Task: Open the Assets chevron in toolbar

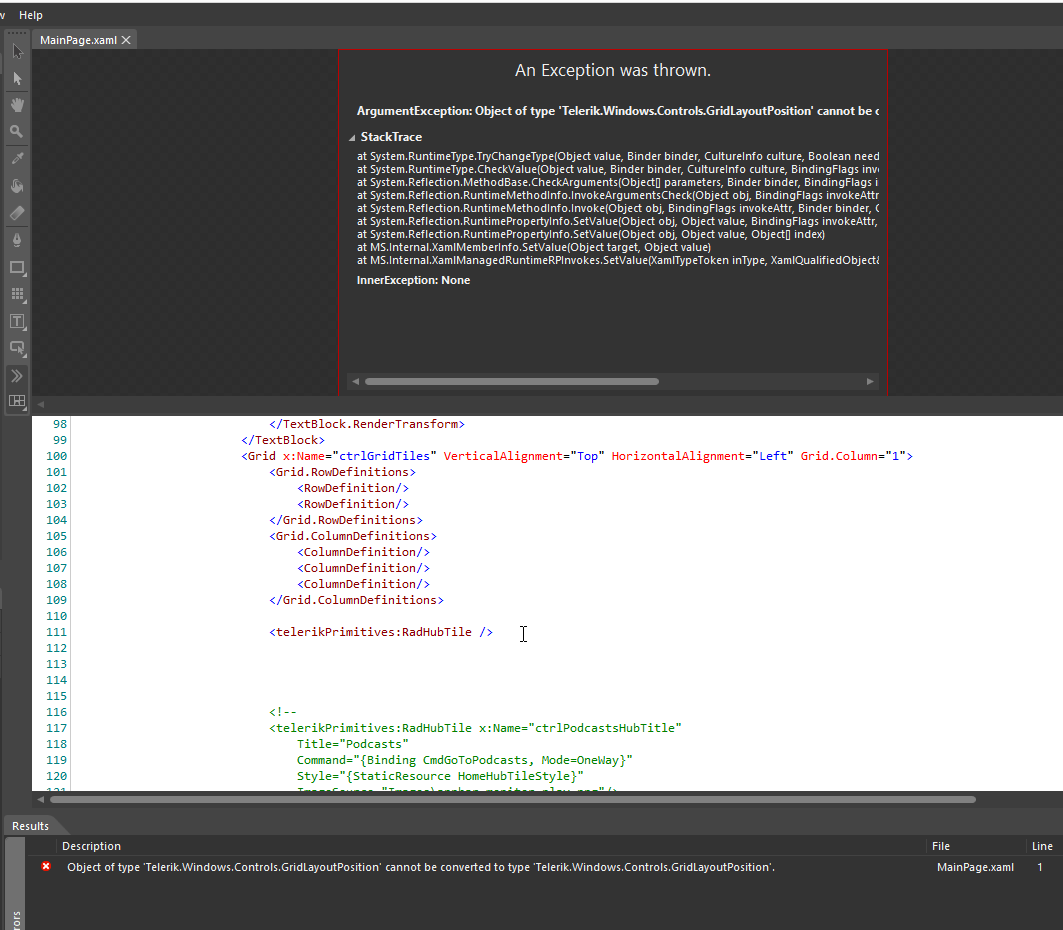Action: click(x=17, y=376)
